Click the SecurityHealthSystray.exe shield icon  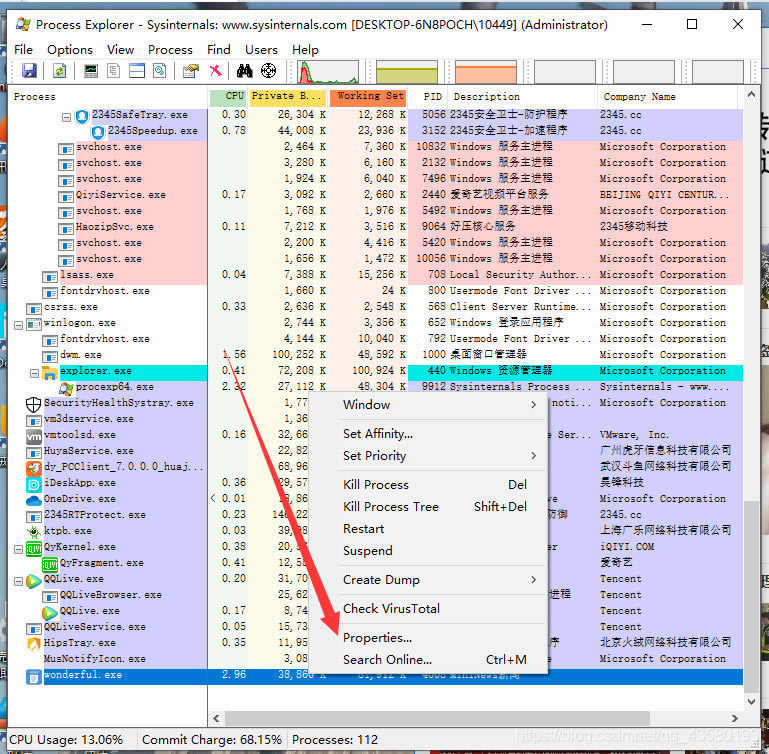(33, 404)
